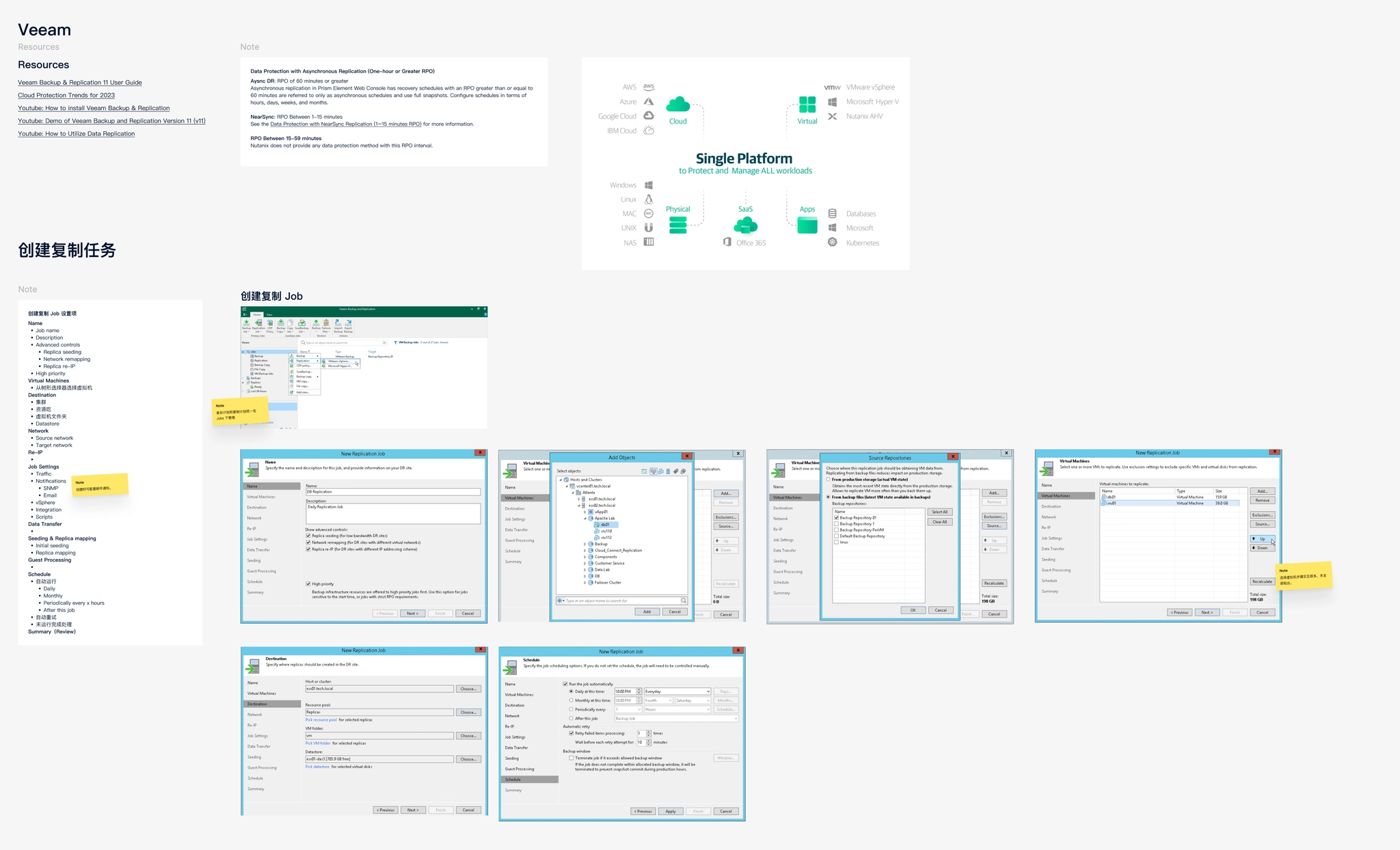Collapse the Apache Lab tree node

(x=585, y=519)
